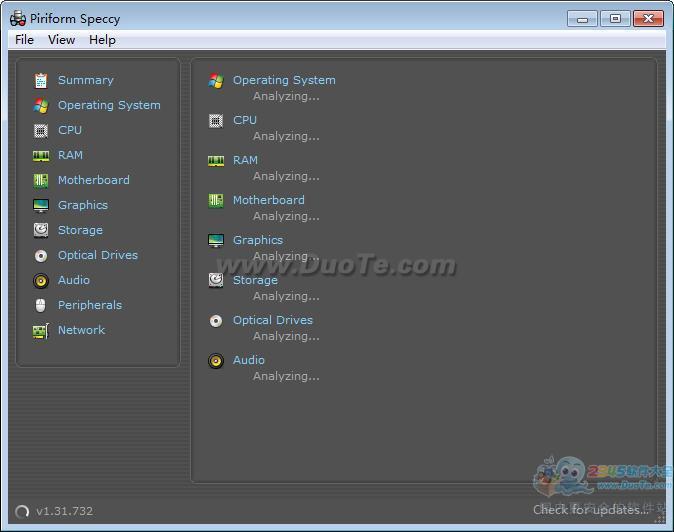The image size is (674, 532).
Task: Click the loading spinner icon beside version number
Action: point(22,511)
